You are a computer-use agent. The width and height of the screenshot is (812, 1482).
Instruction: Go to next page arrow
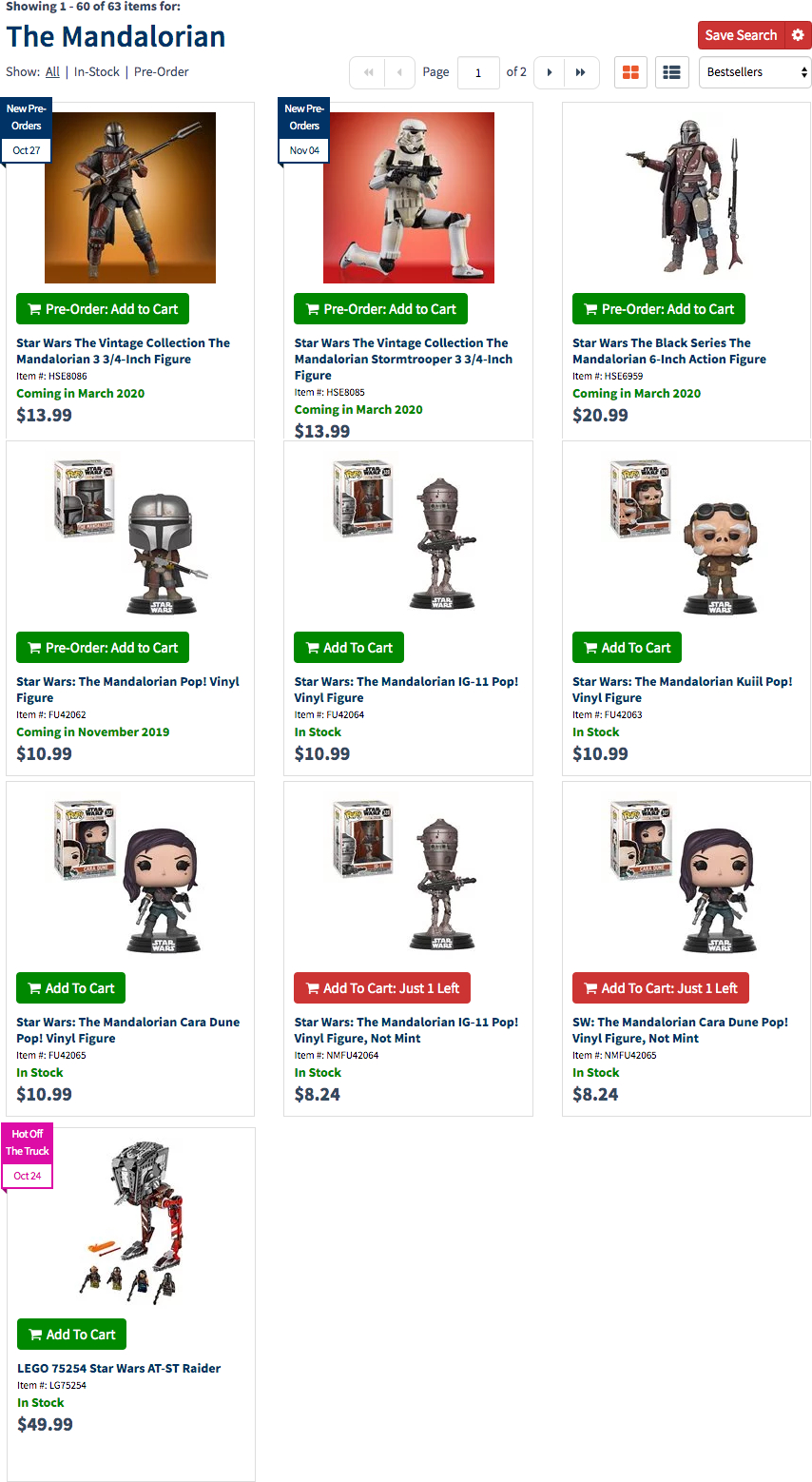point(550,72)
